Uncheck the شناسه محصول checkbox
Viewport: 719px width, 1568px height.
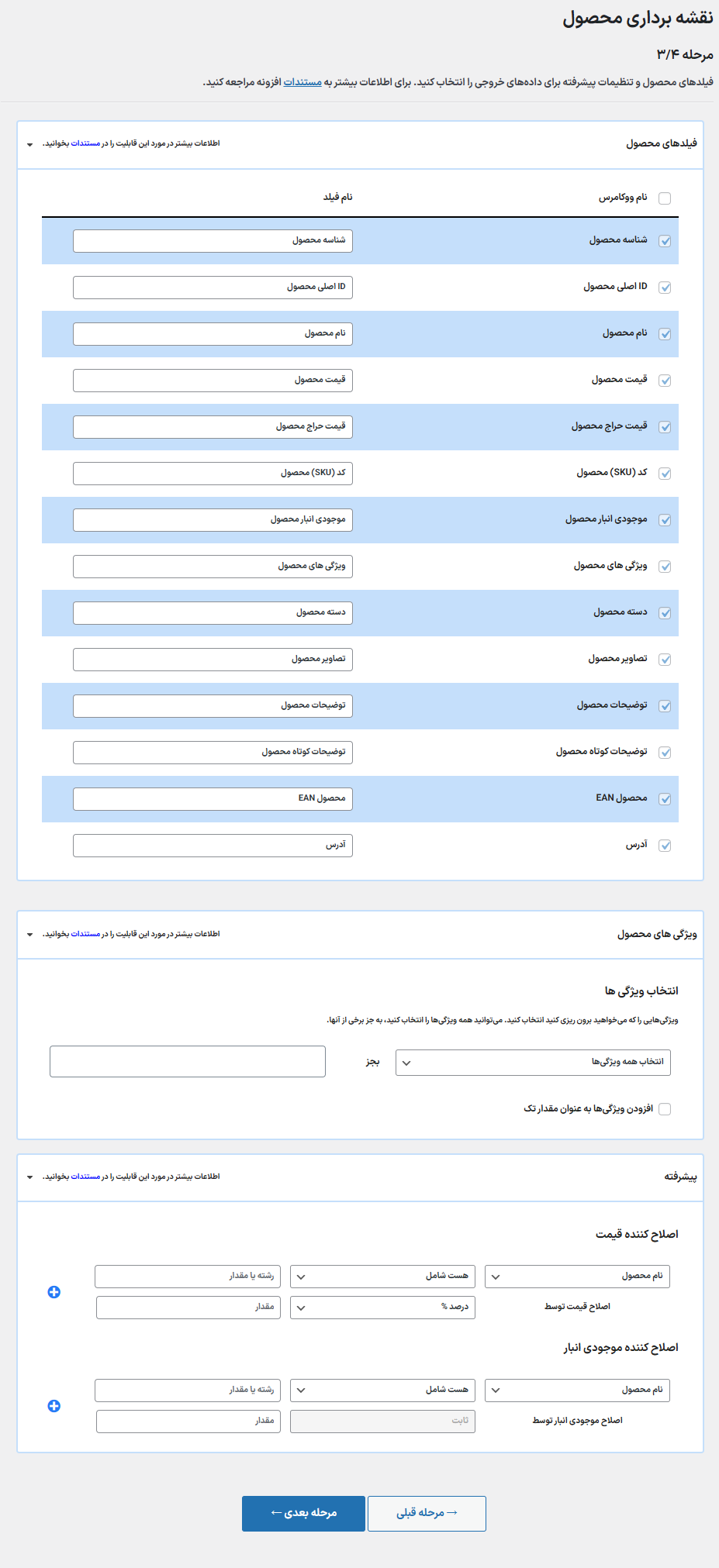click(x=665, y=241)
